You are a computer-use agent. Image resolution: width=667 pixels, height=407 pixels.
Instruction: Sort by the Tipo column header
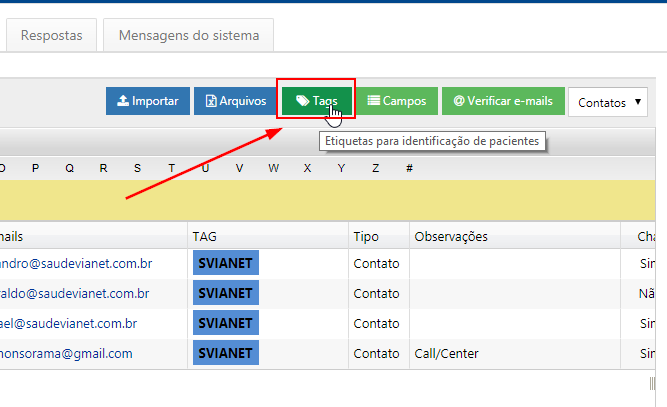click(x=379, y=236)
